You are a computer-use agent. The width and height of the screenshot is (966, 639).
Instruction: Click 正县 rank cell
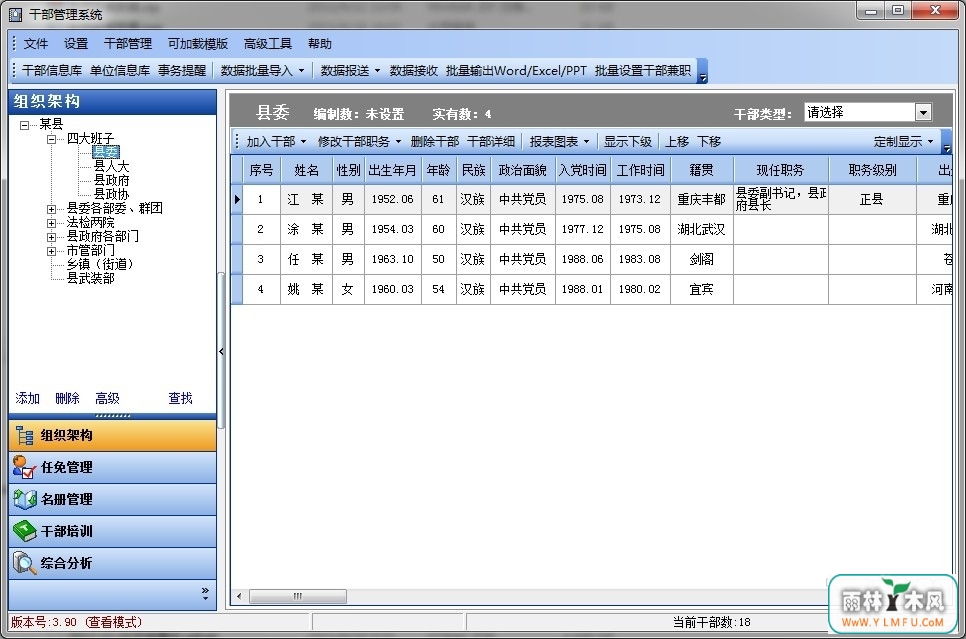(872, 199)
